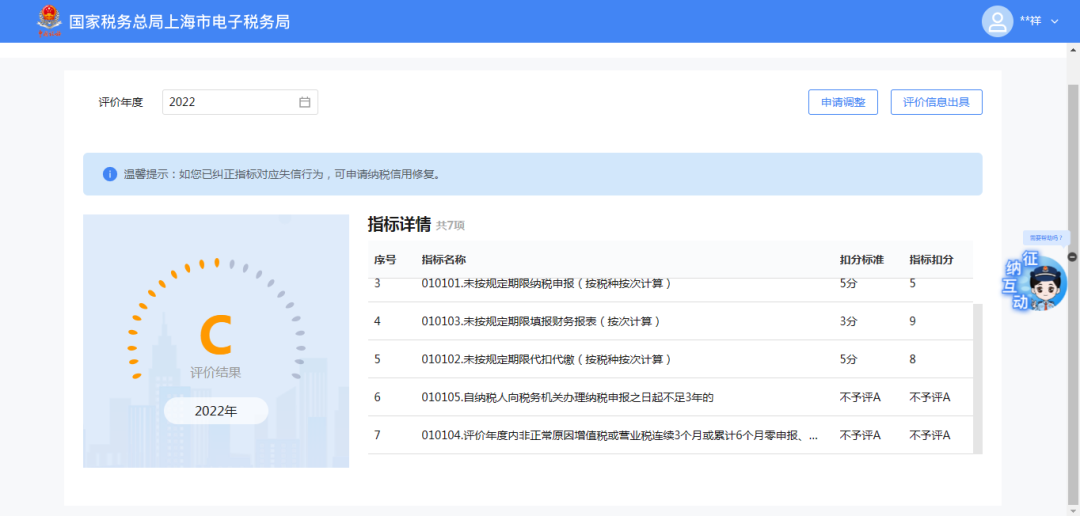Click the 不予评A deduction in row 6

click(x=930, y=397)
